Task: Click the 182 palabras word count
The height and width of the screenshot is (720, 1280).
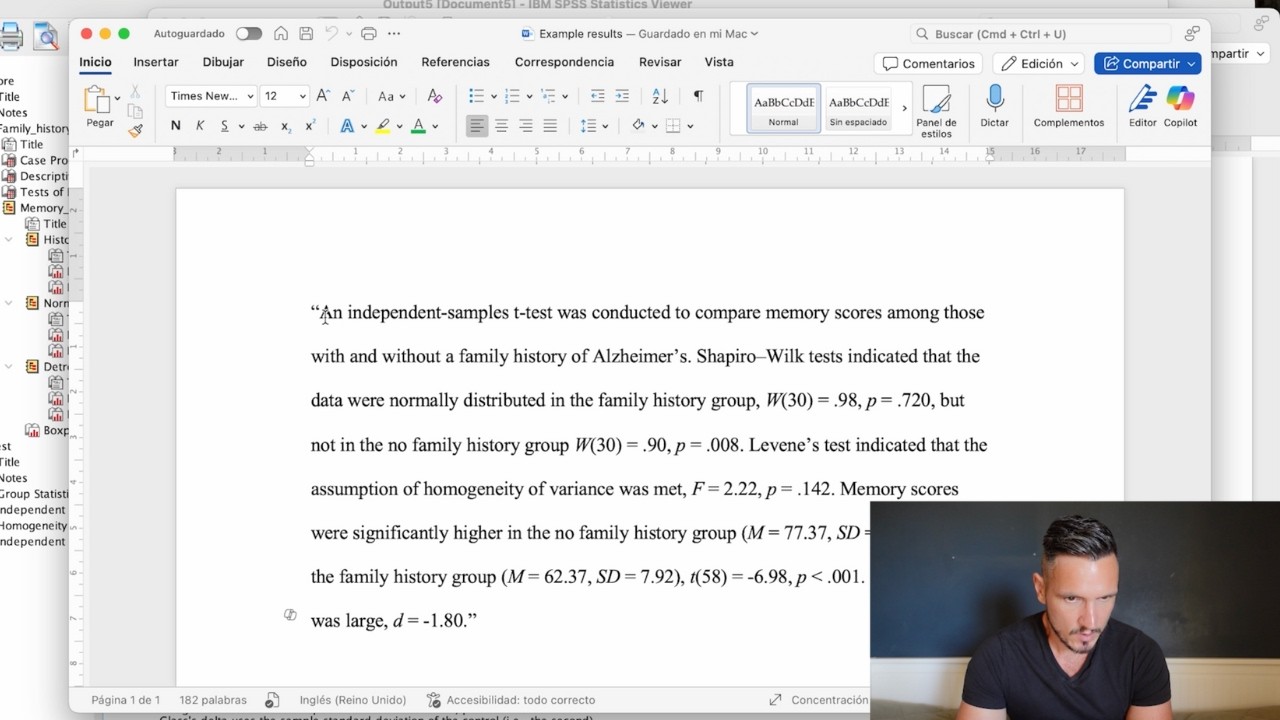Action: coord(213,700)
